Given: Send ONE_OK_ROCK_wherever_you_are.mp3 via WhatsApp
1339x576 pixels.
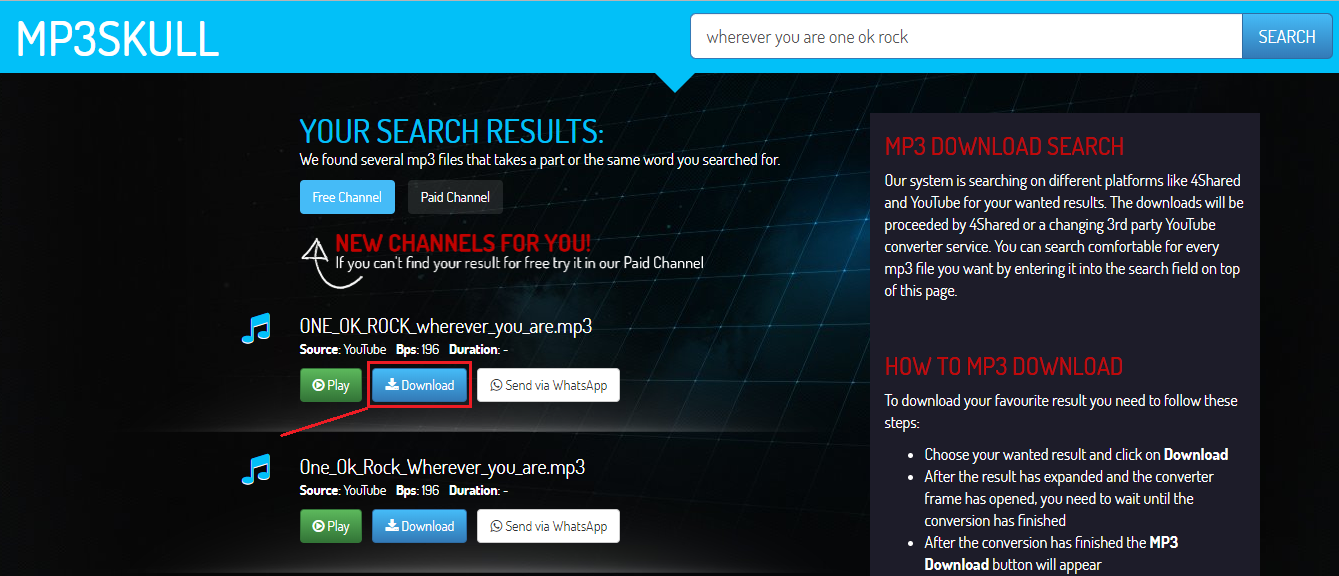Looking at the screenshot, I should [x=548, y=385].
